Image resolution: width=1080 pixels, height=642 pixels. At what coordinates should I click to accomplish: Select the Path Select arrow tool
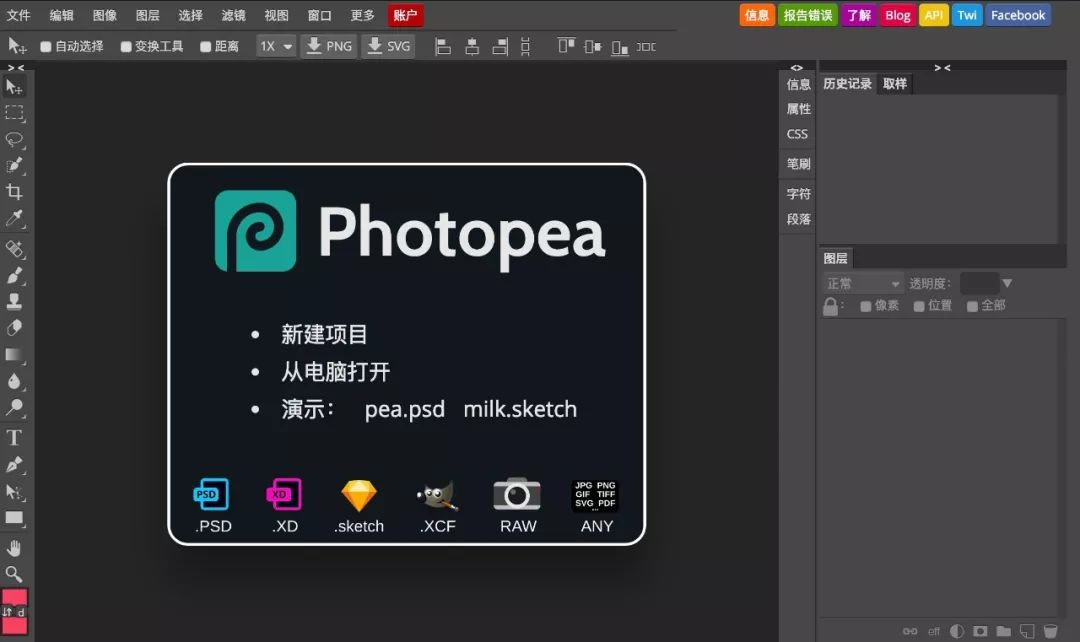[14, 492]
